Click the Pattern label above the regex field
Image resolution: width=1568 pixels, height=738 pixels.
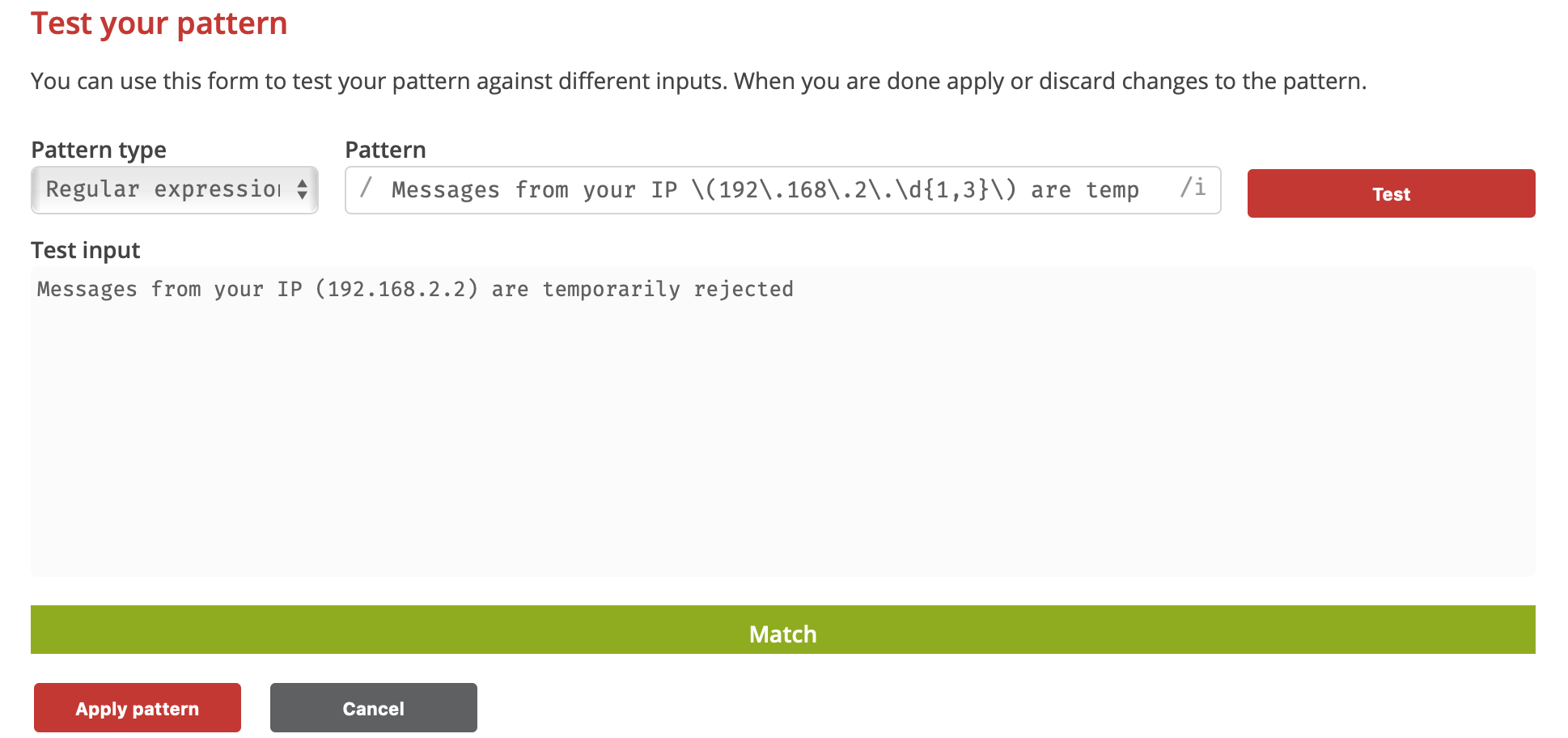[385, 149]
